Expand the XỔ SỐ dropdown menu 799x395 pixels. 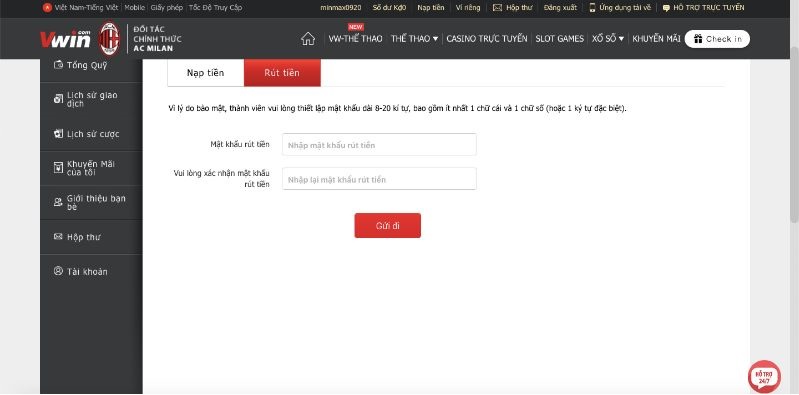(x=608, y=39)
